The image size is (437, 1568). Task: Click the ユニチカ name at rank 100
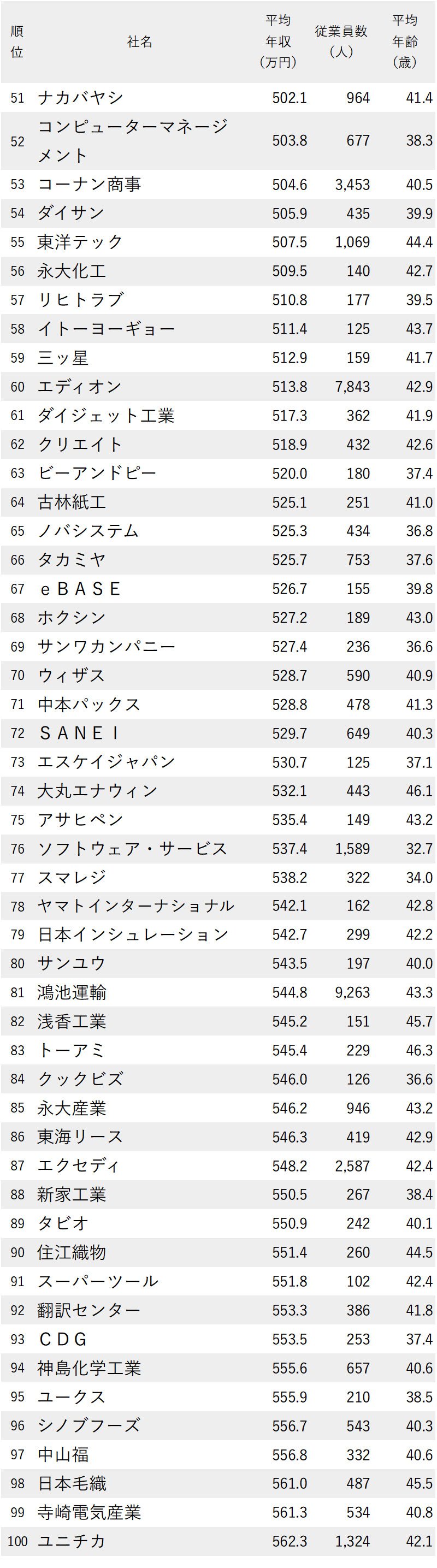click(x=72, y=1541)
